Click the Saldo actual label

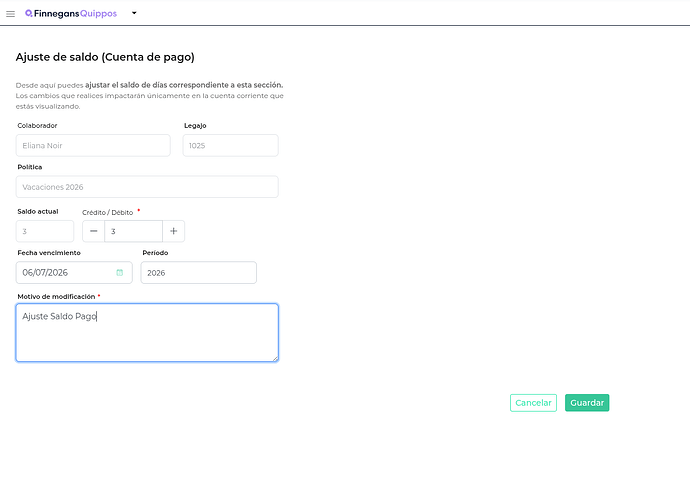click(x=38, y=211)
